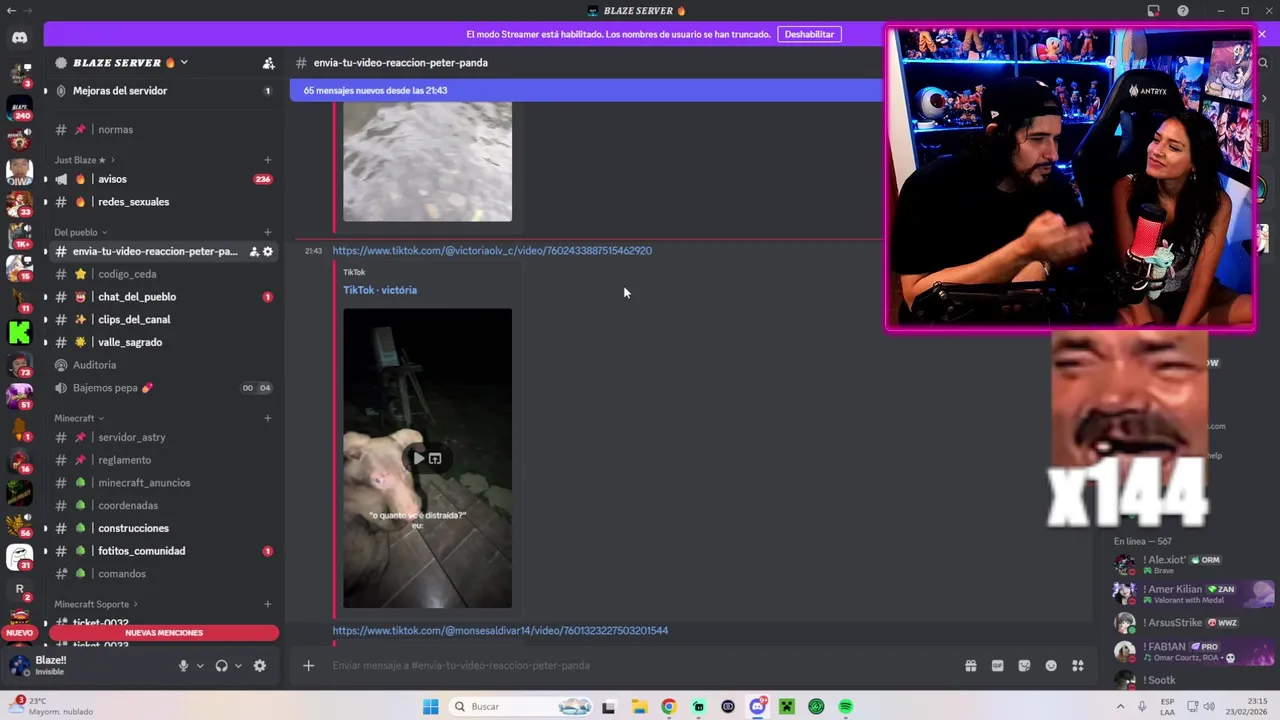Open Minecraft from the taskbar

pyautogui.click(x=787, y=707)
